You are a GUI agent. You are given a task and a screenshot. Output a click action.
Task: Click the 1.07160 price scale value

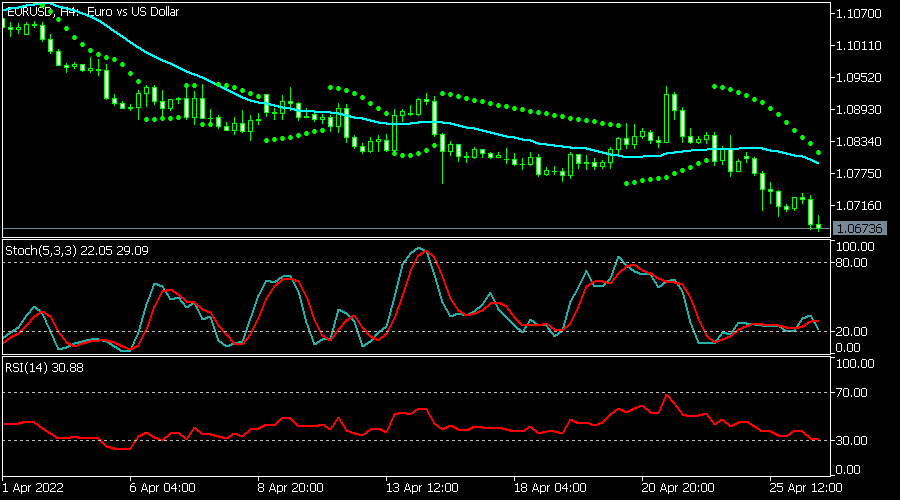859,206
